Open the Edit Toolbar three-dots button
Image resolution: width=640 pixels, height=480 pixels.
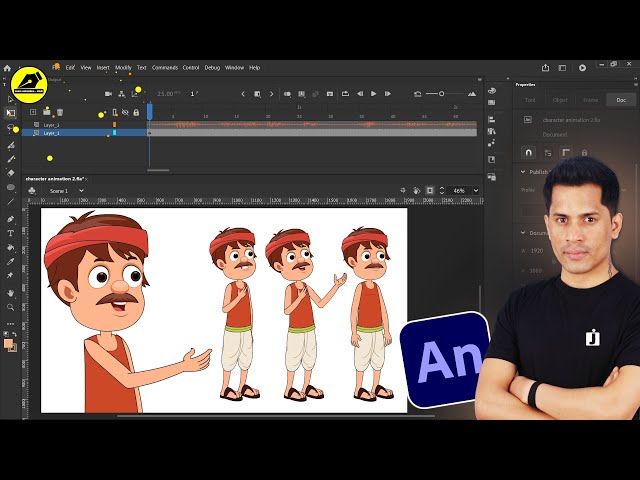click(x=11, y=324)
